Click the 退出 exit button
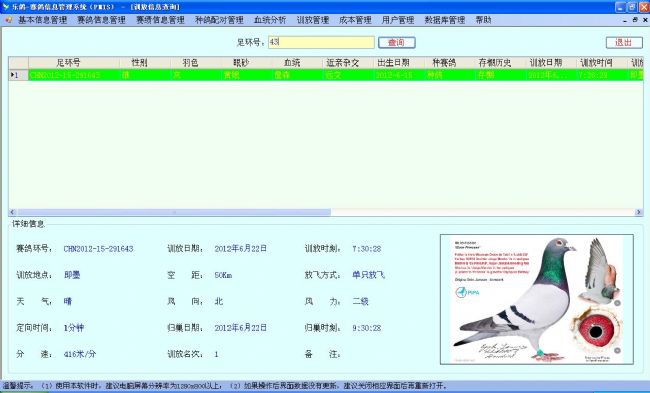 click(624, 42)
